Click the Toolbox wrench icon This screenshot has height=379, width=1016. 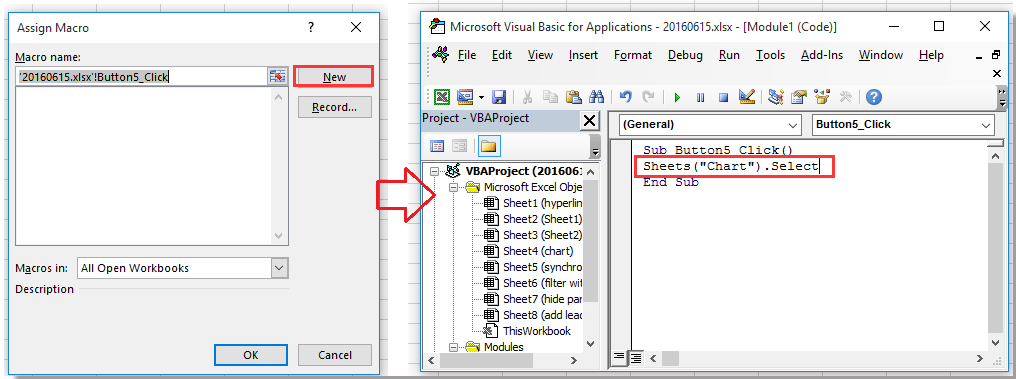(x=845, y=97)
